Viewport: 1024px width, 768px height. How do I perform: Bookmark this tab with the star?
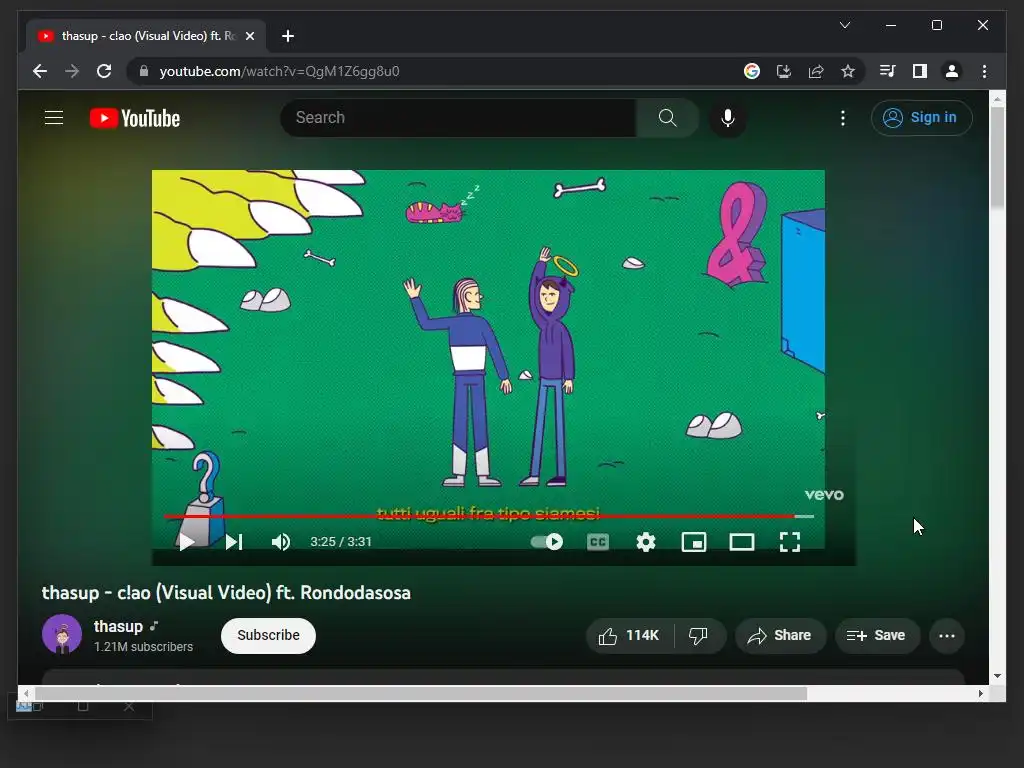[848, 71]
